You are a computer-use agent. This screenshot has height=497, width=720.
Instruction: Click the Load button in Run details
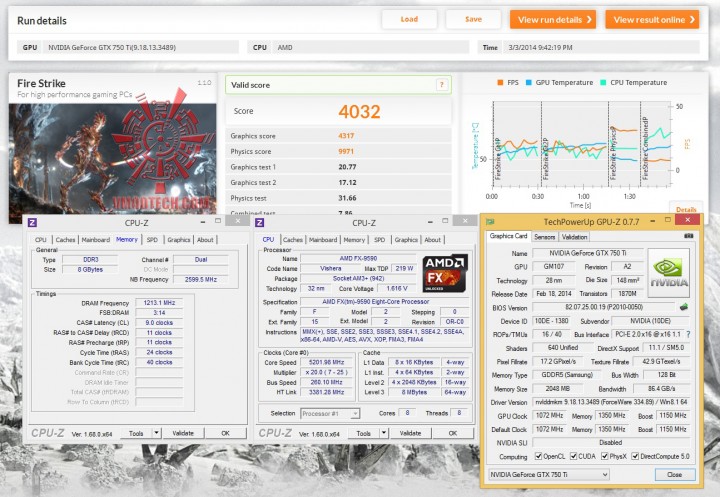(x=409, y=19)
